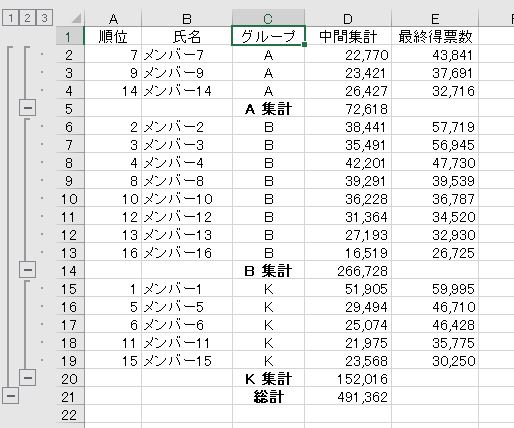This screenshot has height=428, width=514.
Task: Select row 1 header
Action: point(70,36)
